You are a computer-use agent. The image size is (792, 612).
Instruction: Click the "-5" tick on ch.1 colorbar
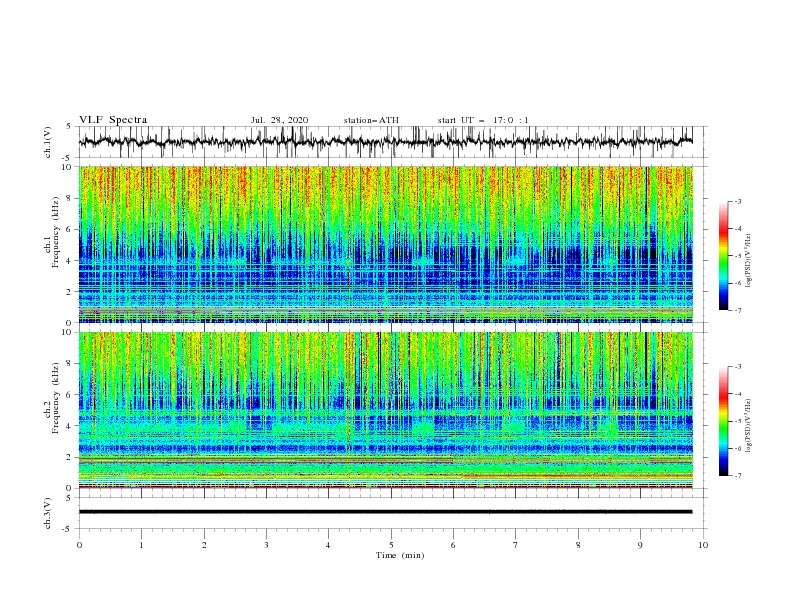tap(737, 256)
